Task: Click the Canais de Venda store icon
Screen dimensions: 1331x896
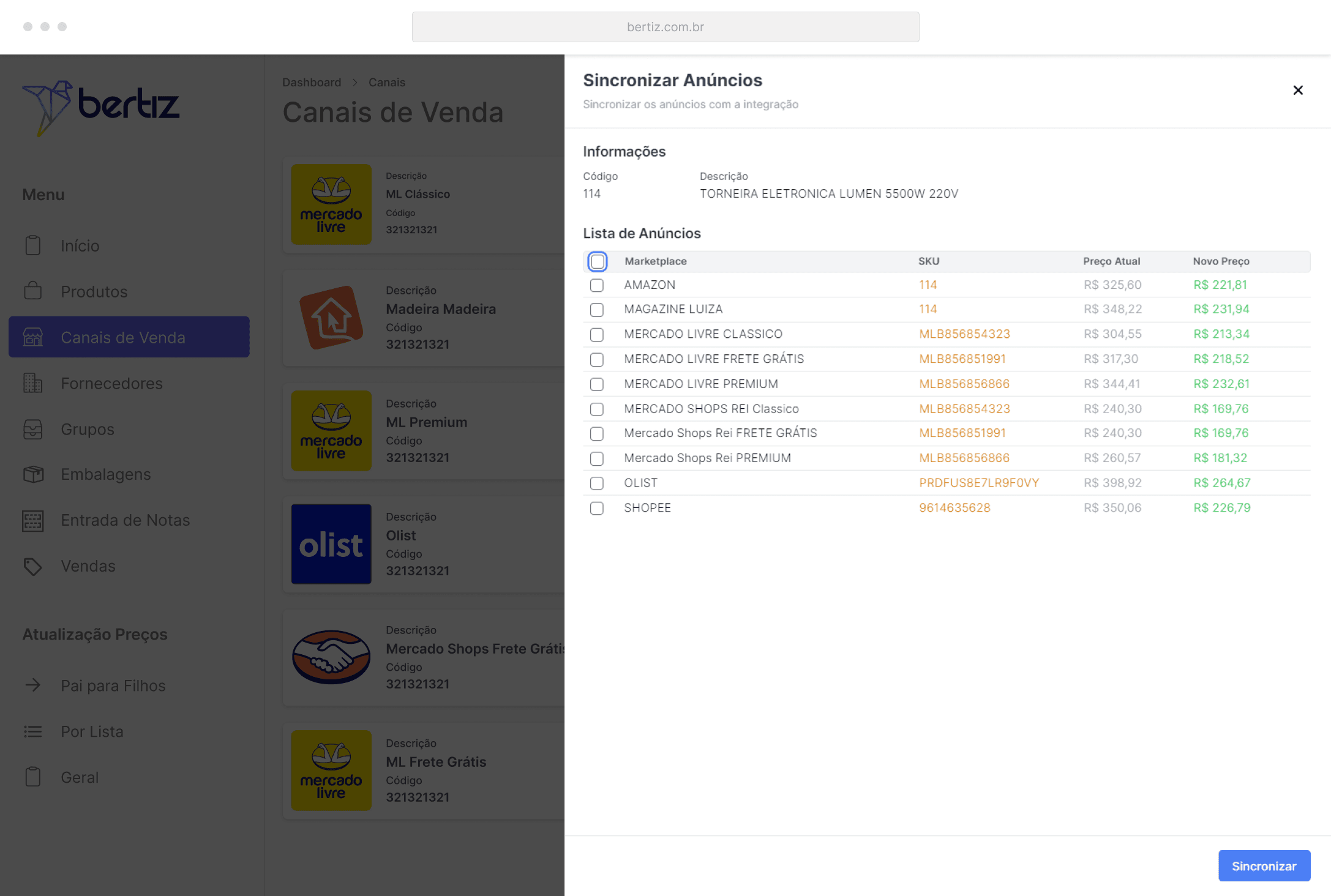Action: pyautogui.click(x=33, y=337)
